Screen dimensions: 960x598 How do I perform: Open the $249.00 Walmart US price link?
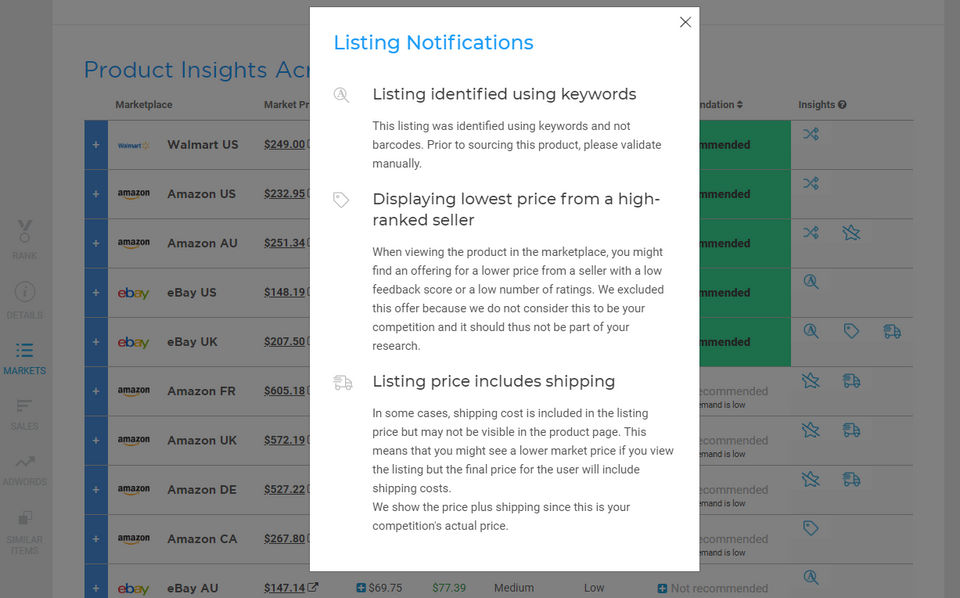pyautogui.click(x=284, y=145)
